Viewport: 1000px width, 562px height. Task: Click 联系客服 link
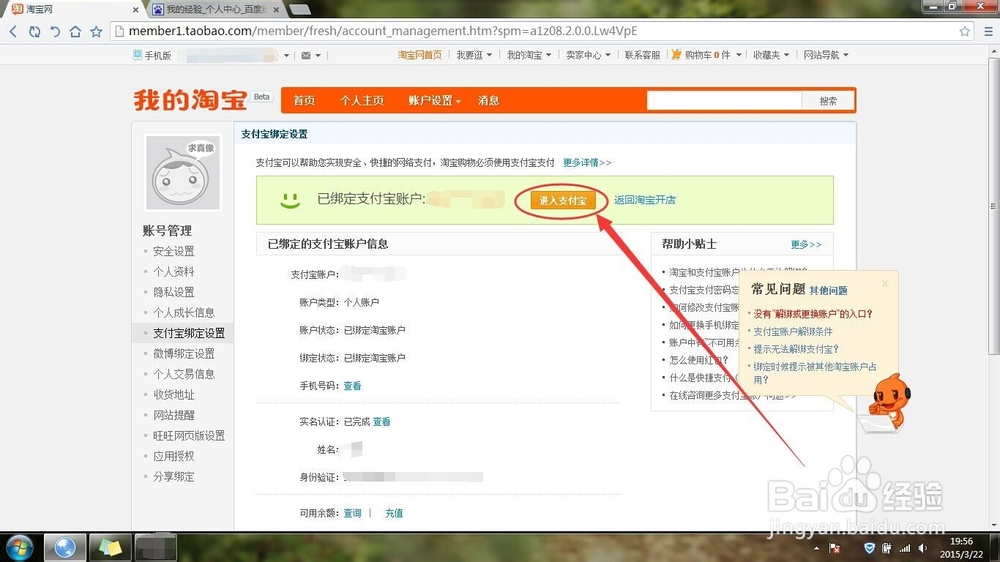coord(642,55)
